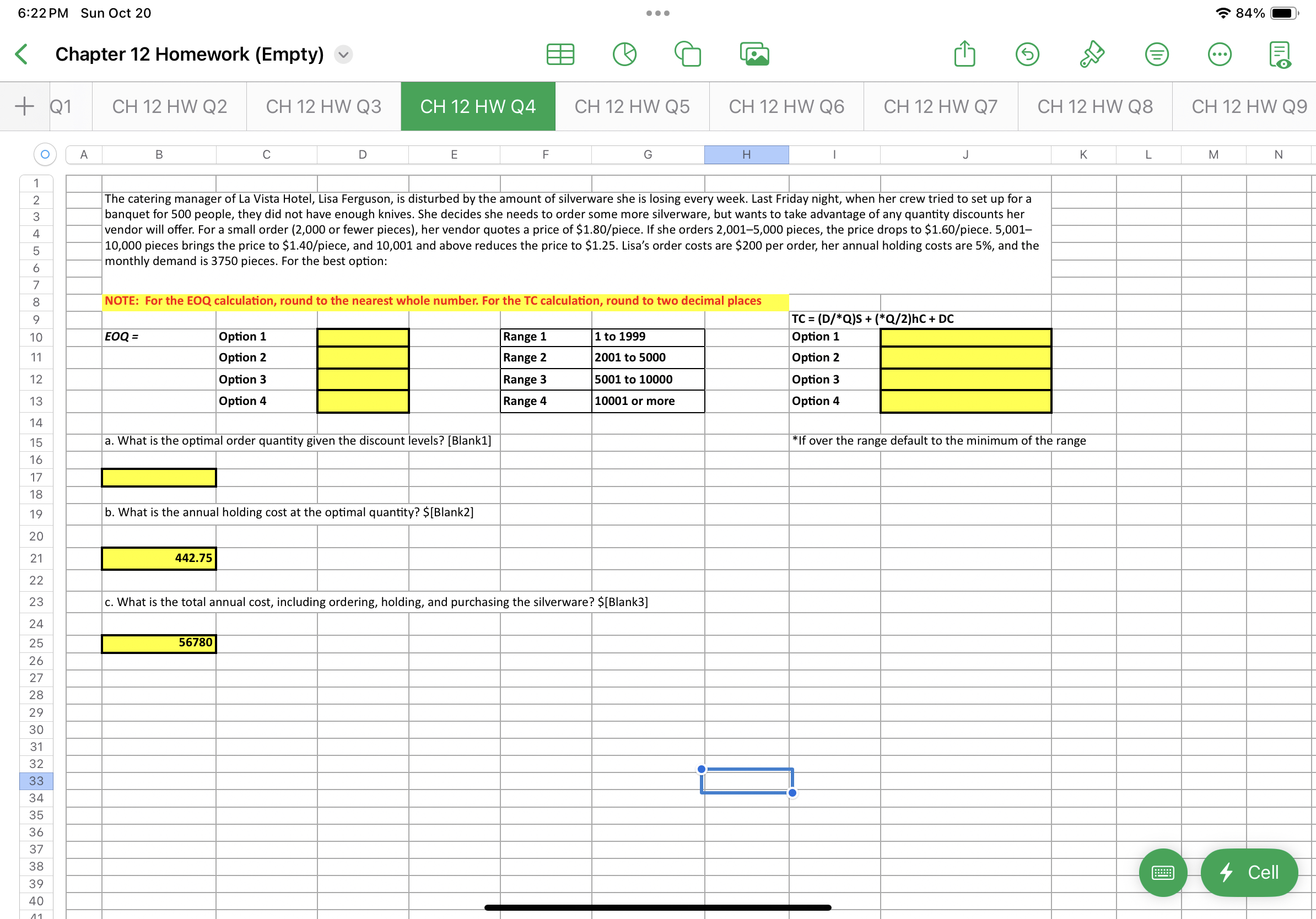Tap the undo icon
This screenshot has width=1316, height=919.
[x=1027, y=55]
